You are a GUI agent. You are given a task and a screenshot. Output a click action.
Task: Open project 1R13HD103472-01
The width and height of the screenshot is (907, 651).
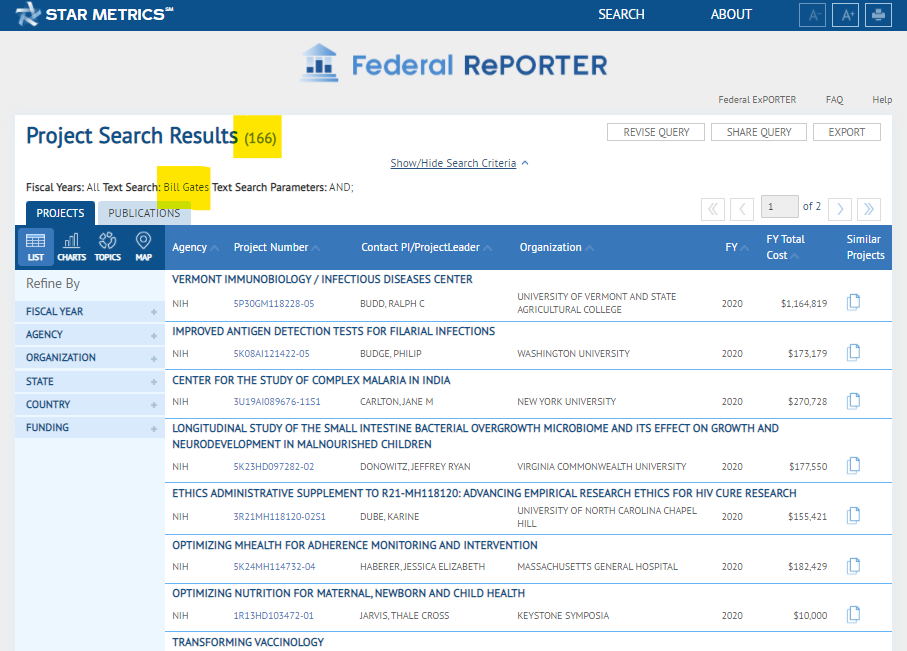point(273,616)
